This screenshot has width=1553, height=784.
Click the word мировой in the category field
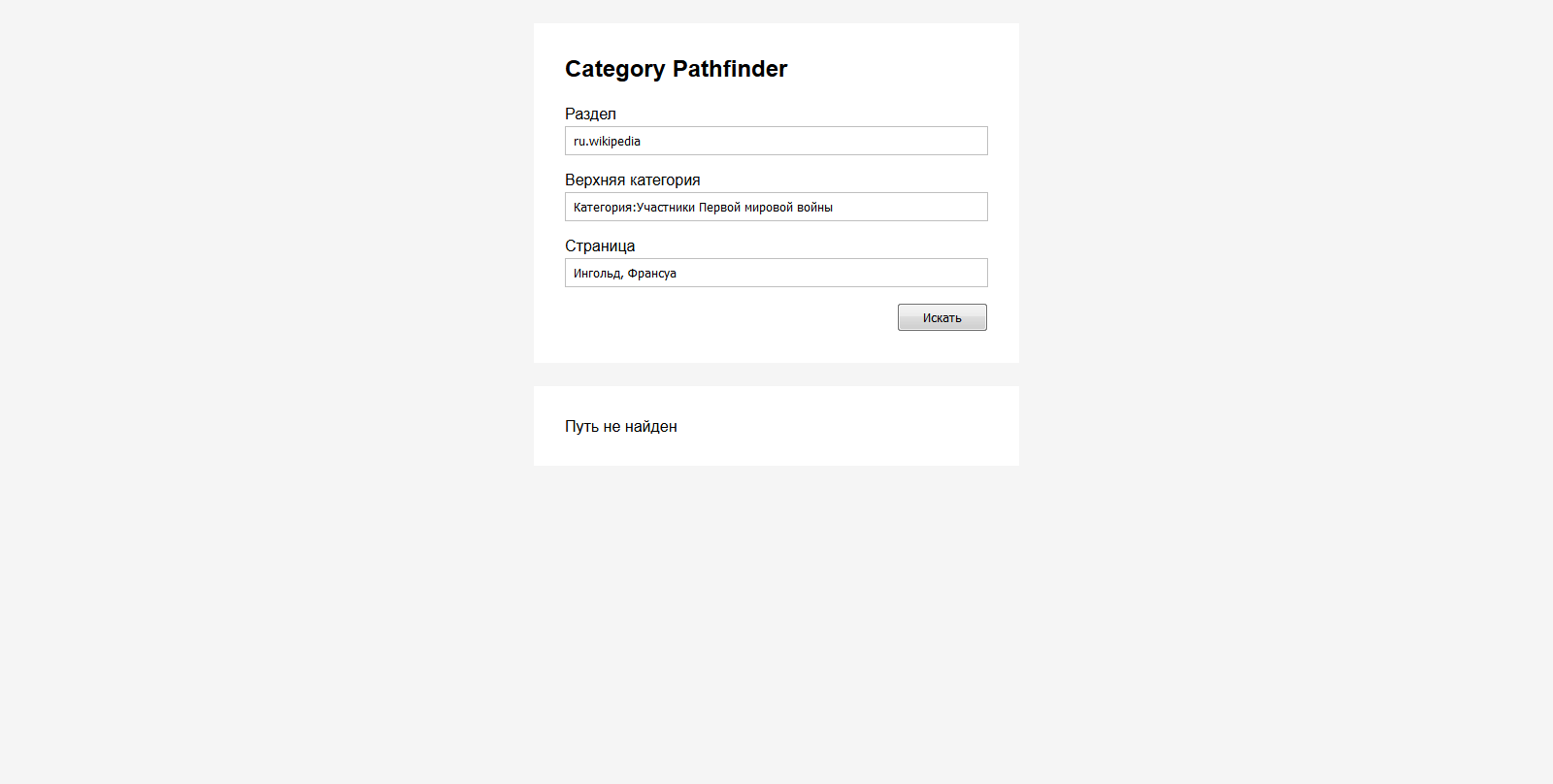[769, 208]
